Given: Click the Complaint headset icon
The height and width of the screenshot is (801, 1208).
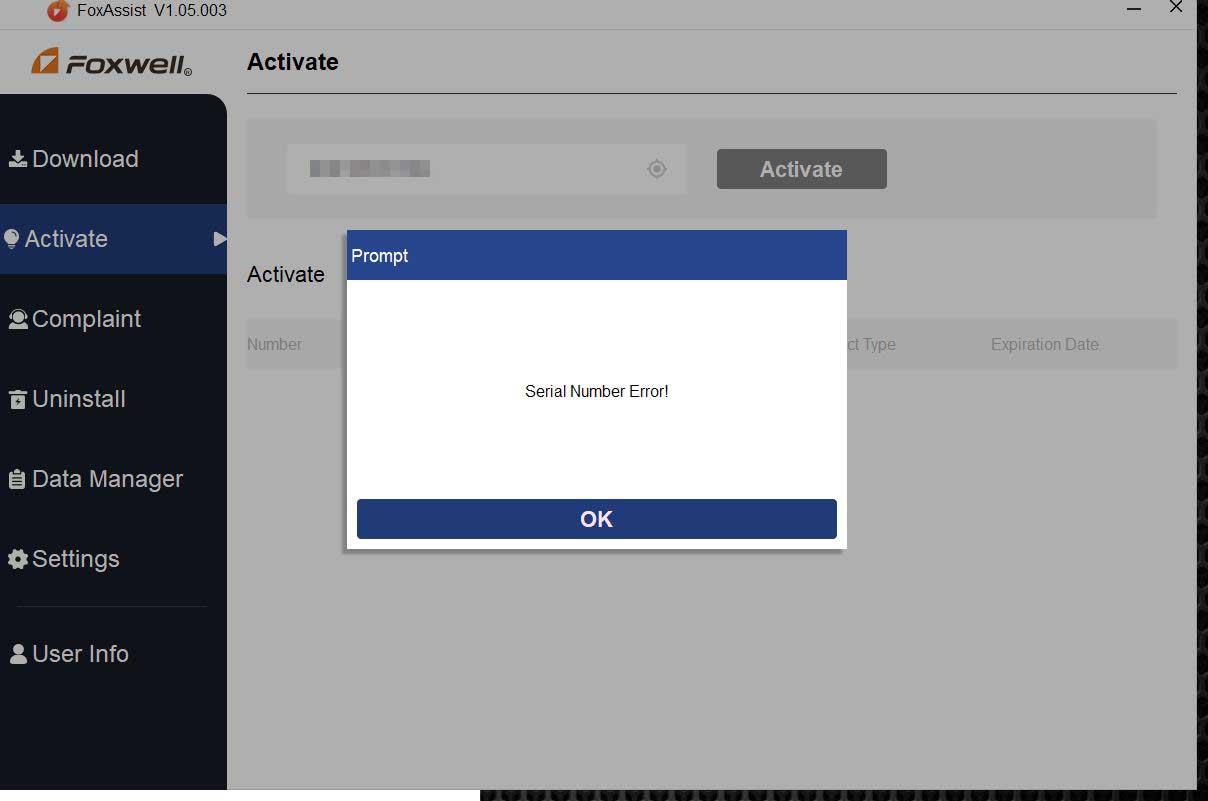Looking at the screenshot, I should [x=18, y=319].
